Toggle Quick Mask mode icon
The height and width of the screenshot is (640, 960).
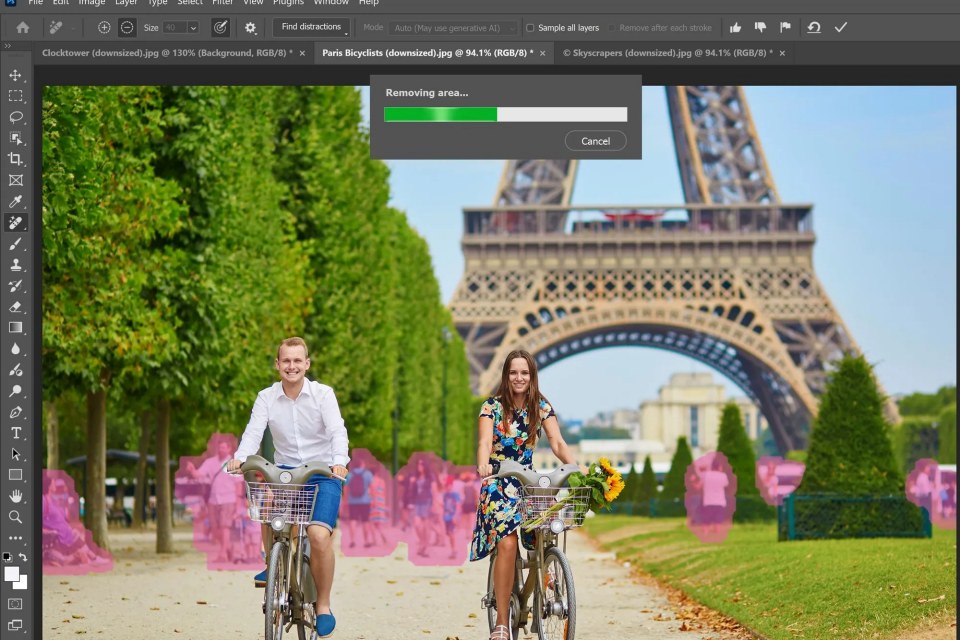pos(16,604)
